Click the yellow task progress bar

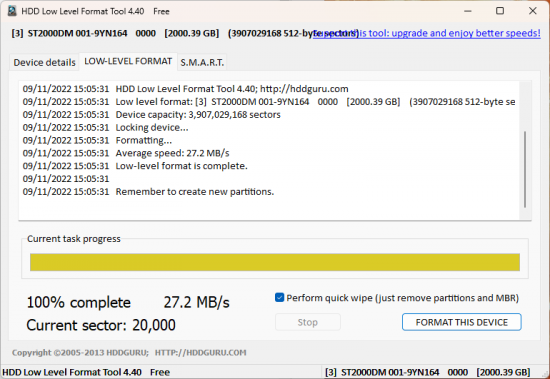tap(275, 262)
